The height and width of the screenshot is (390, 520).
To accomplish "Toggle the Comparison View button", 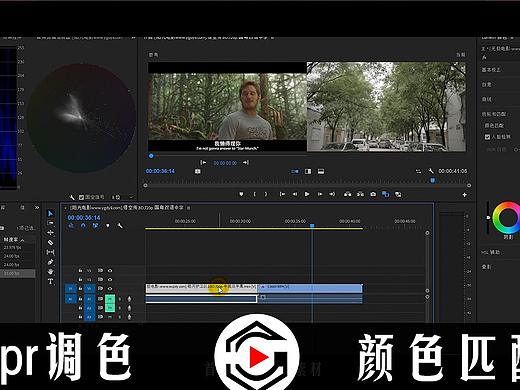I will [x=385, y=194].
